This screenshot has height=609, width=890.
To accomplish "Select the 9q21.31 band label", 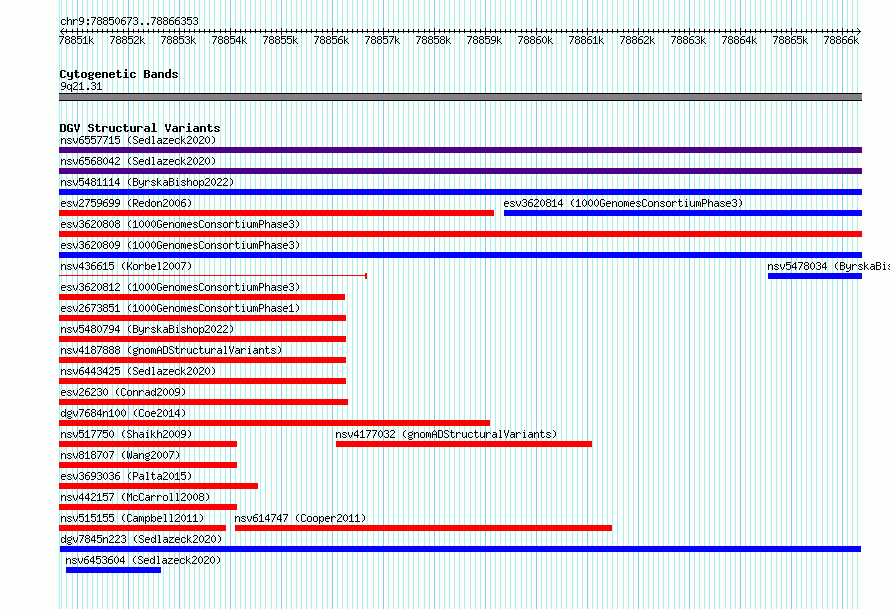I will (81, 86).
